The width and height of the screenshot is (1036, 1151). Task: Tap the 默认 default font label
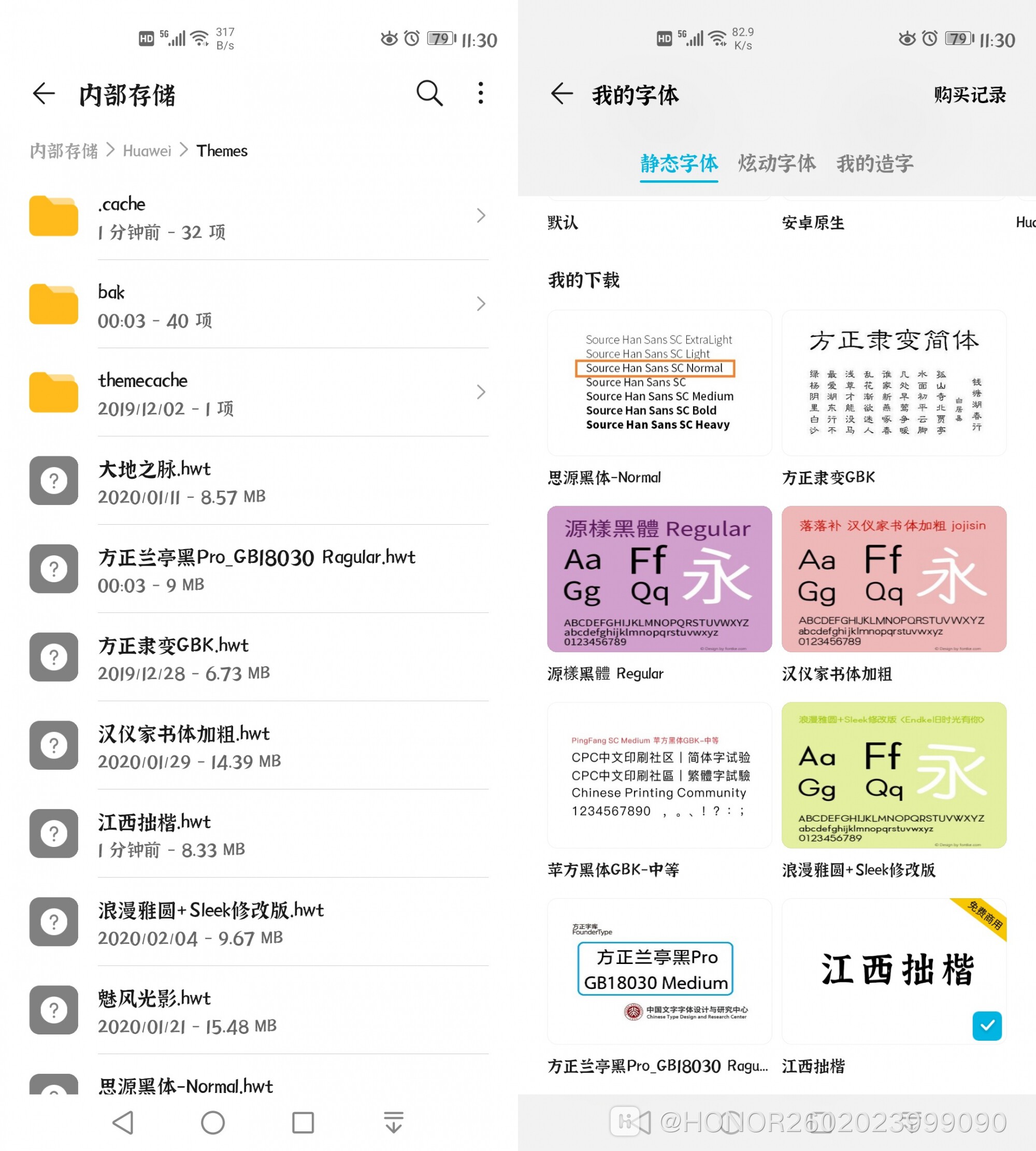tap(563, 223)
